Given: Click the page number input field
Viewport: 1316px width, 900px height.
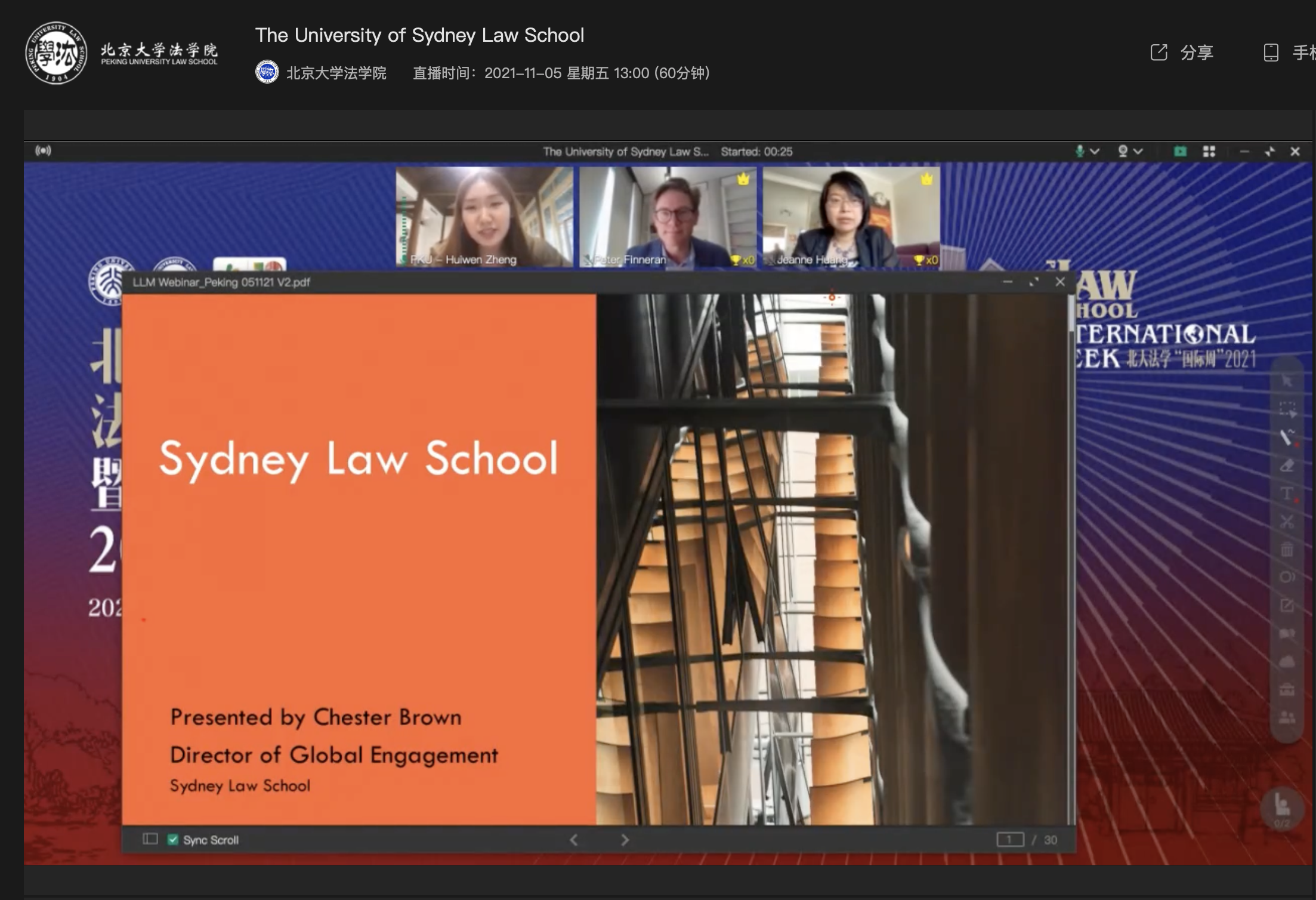Looking at the screenshot, I should coord(1009,840).
